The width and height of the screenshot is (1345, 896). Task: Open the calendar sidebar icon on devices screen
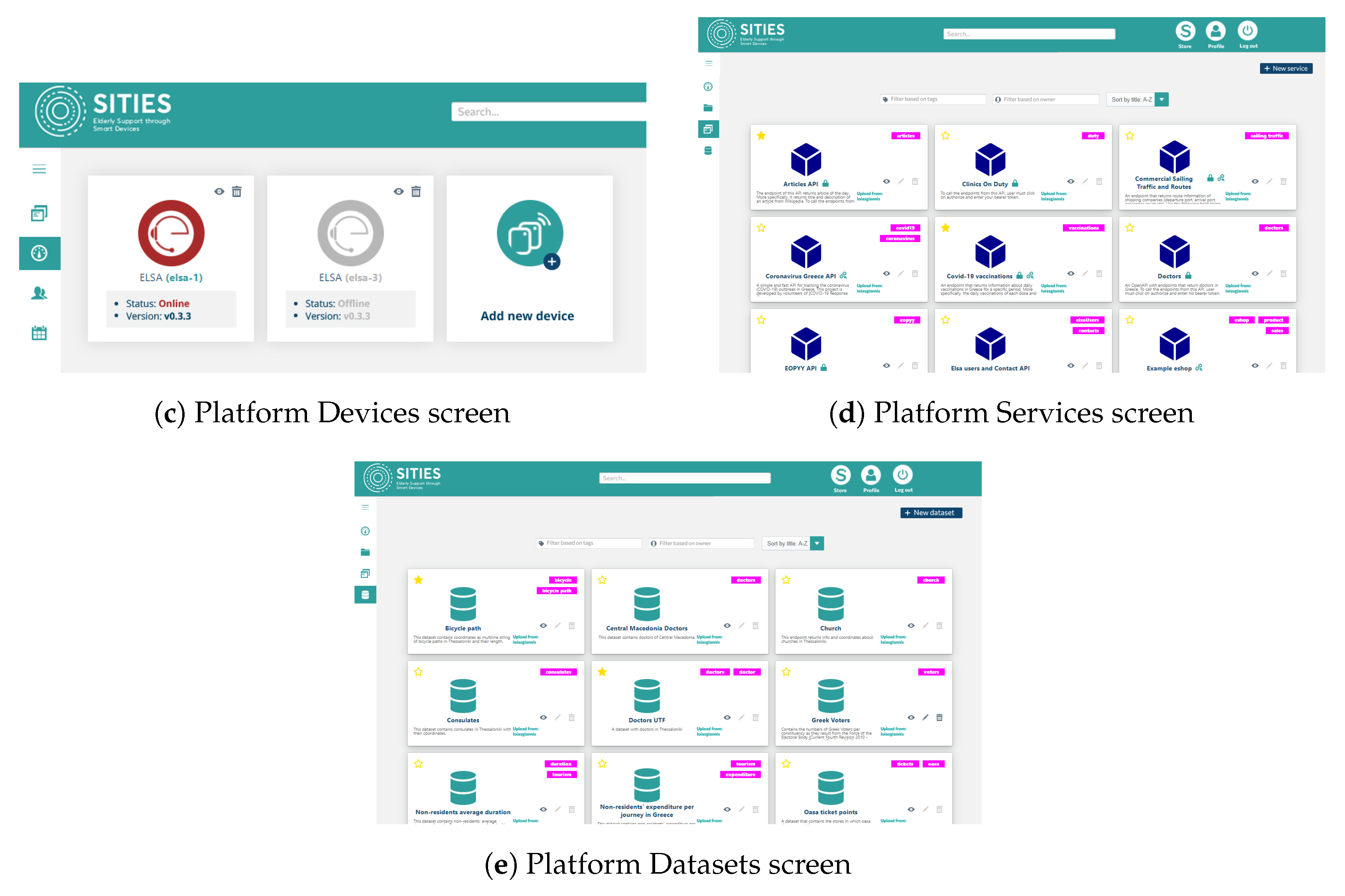click(x=39, y=333)
